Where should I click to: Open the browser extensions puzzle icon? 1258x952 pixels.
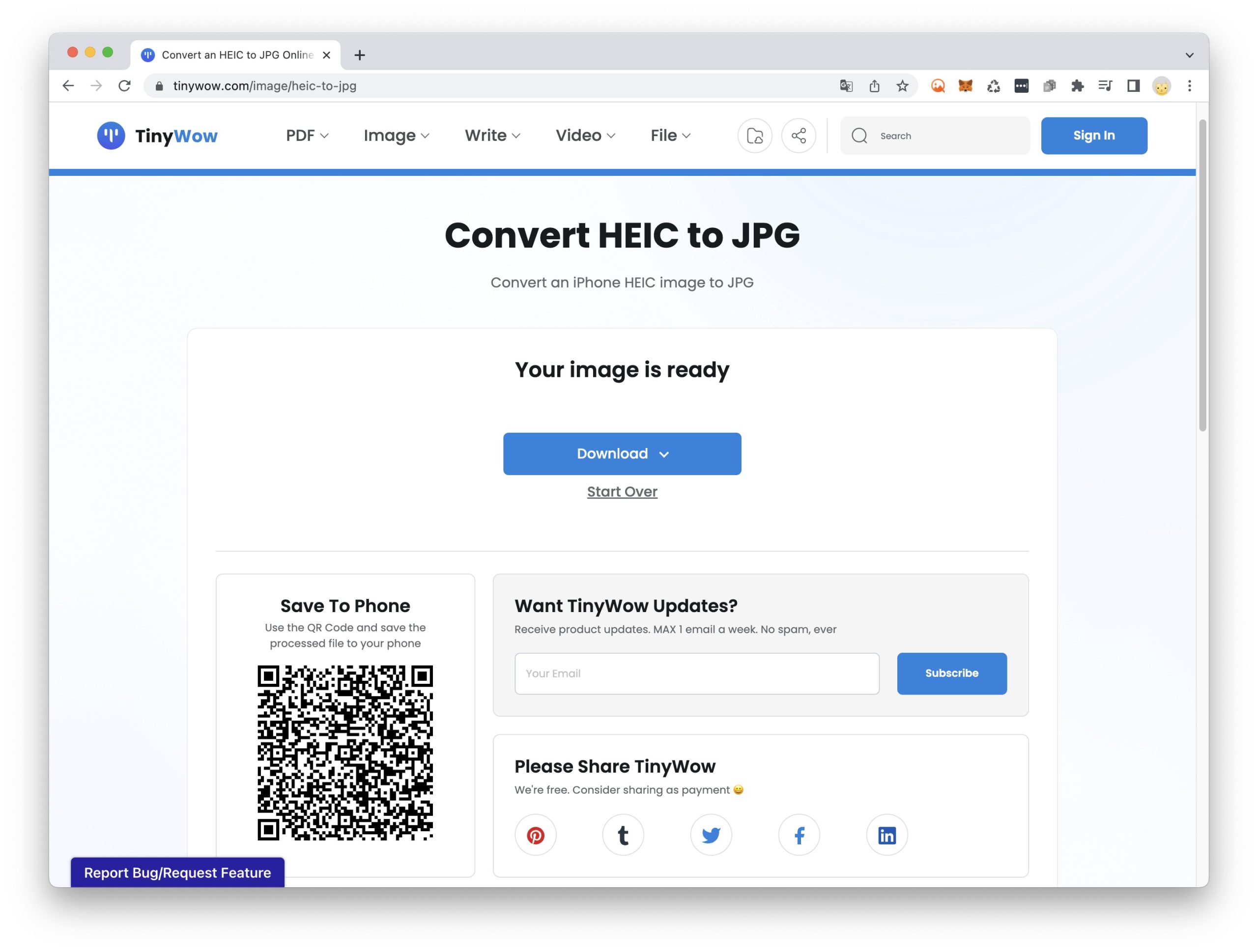pyautogui.click(x=1077, y=86)
